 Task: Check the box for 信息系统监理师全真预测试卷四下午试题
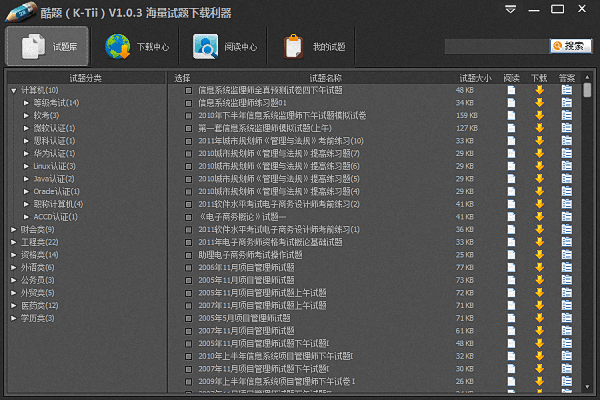[188, 90]
